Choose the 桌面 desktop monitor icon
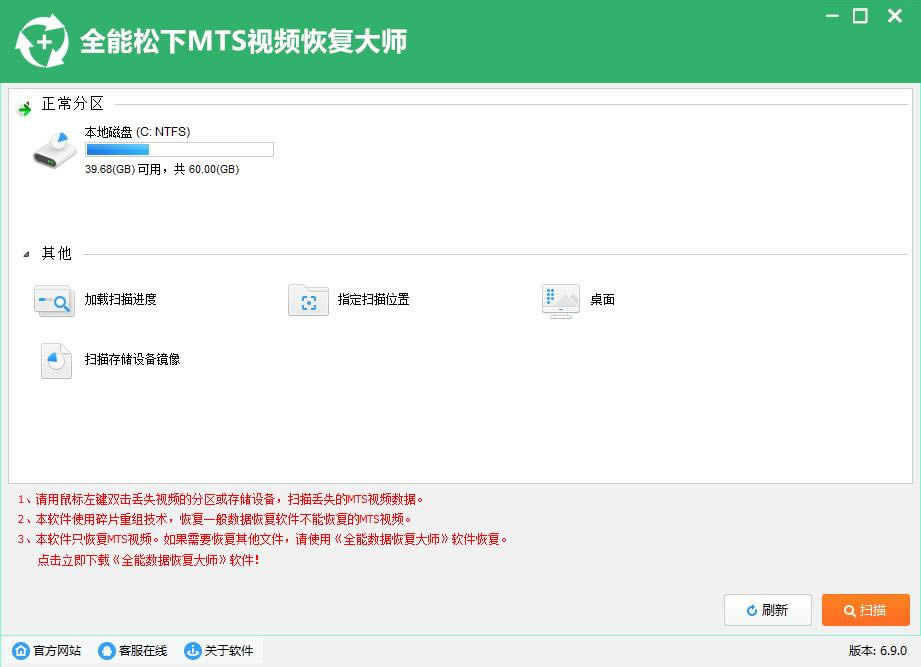The height and width of the screenshot is (667, 921). 560,300
